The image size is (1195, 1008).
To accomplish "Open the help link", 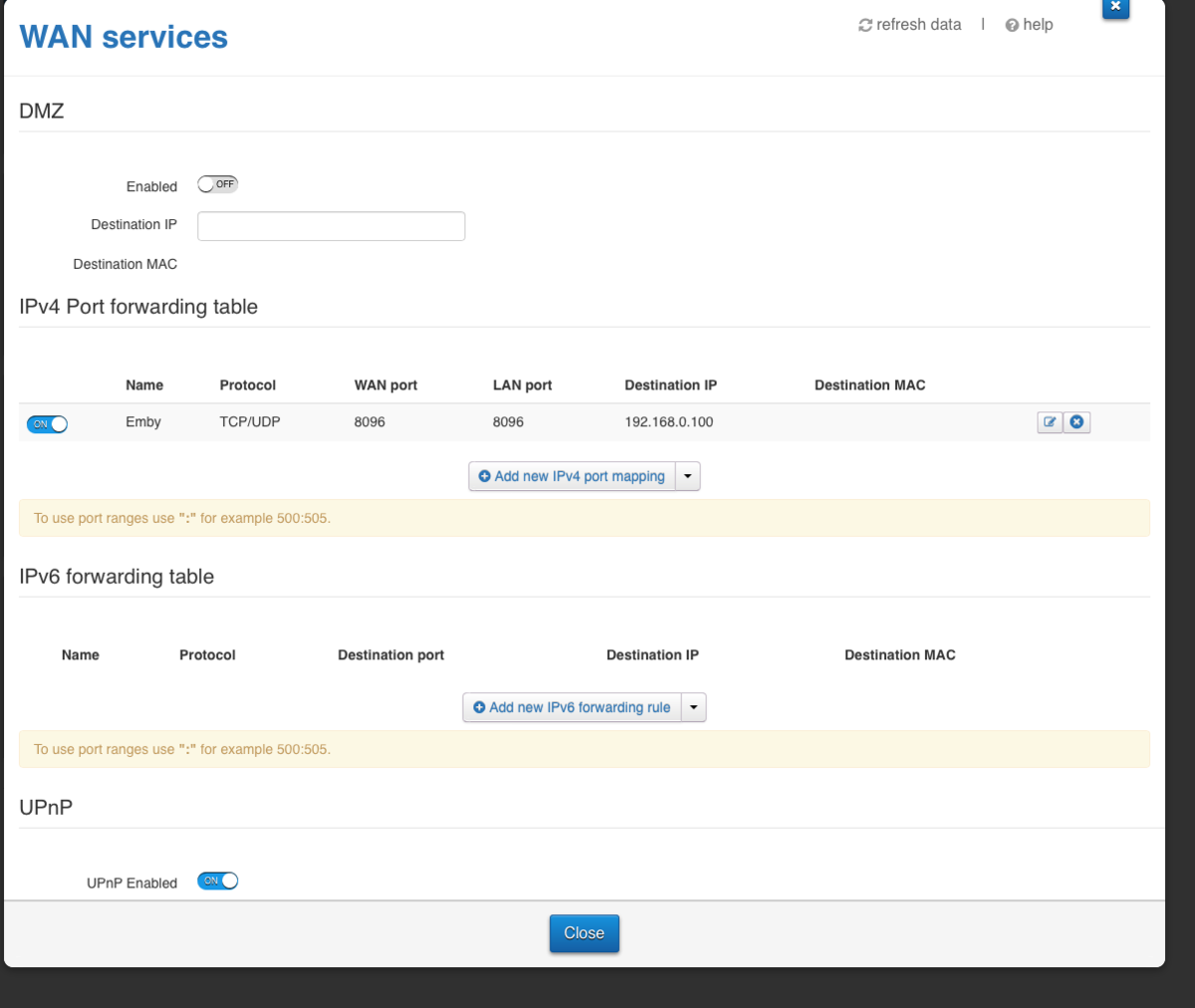I will coord(1029,25).
